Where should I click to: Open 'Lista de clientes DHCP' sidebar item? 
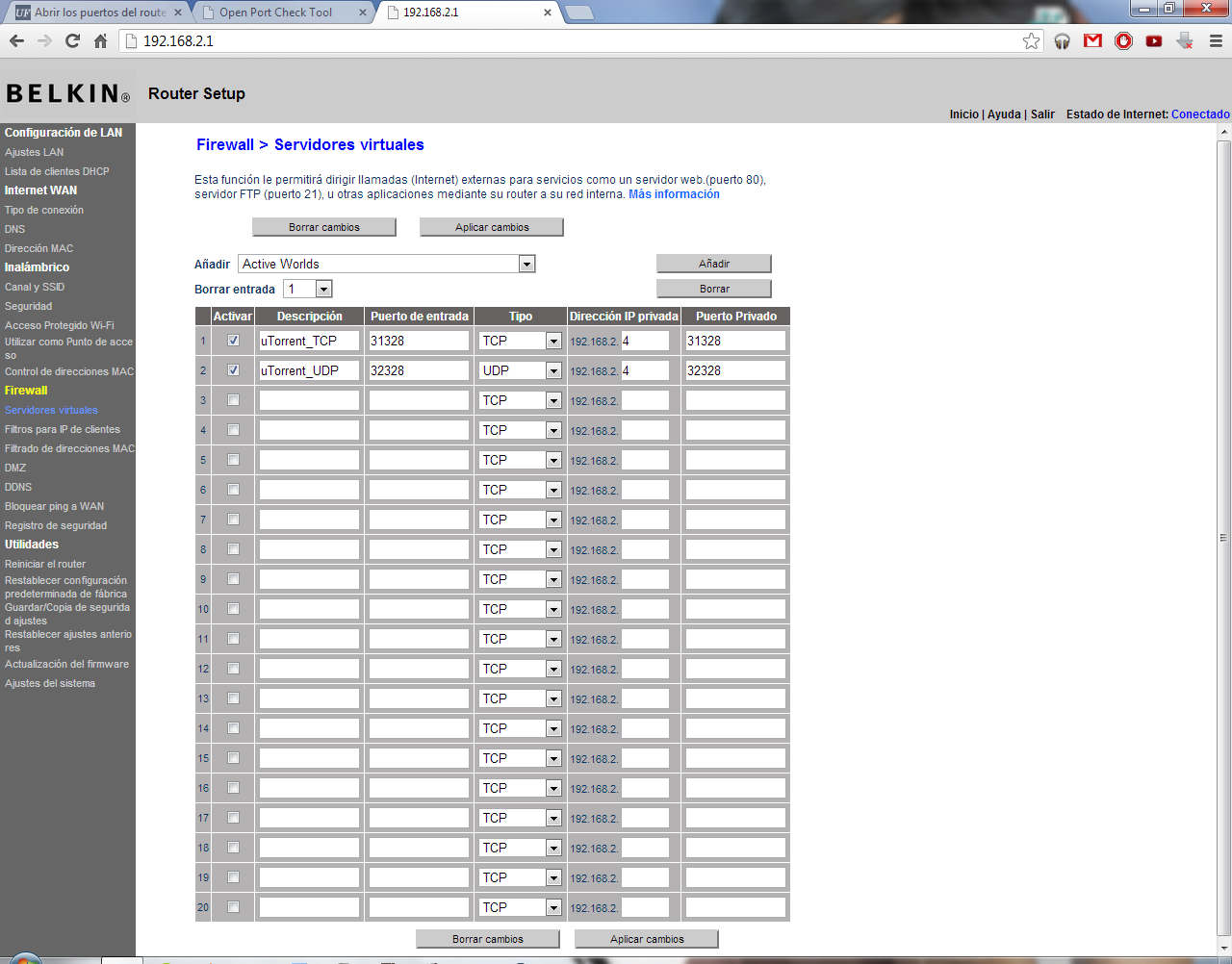57,171
